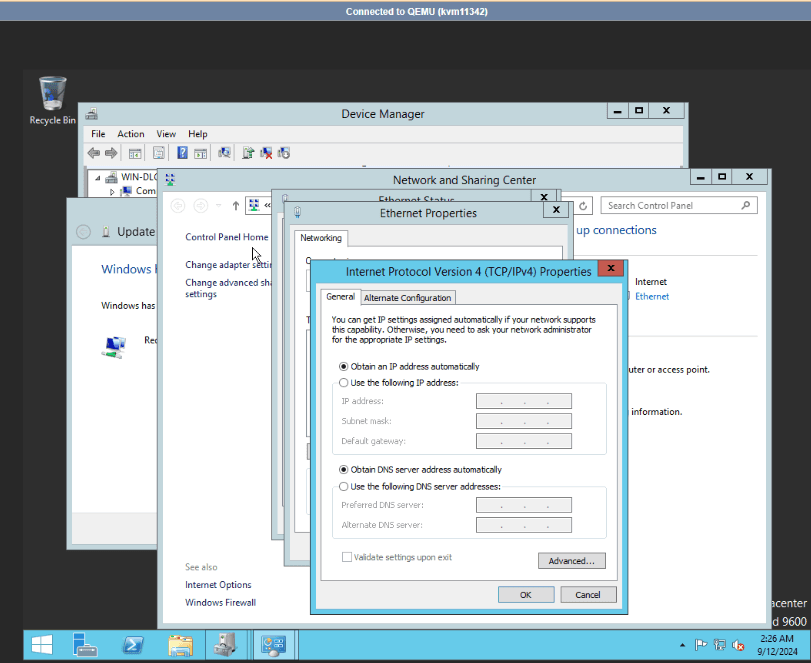Click the network tray icon
The height and width of the screenshot is (663, 811).
pyautogui.click(x=719, y=645)
